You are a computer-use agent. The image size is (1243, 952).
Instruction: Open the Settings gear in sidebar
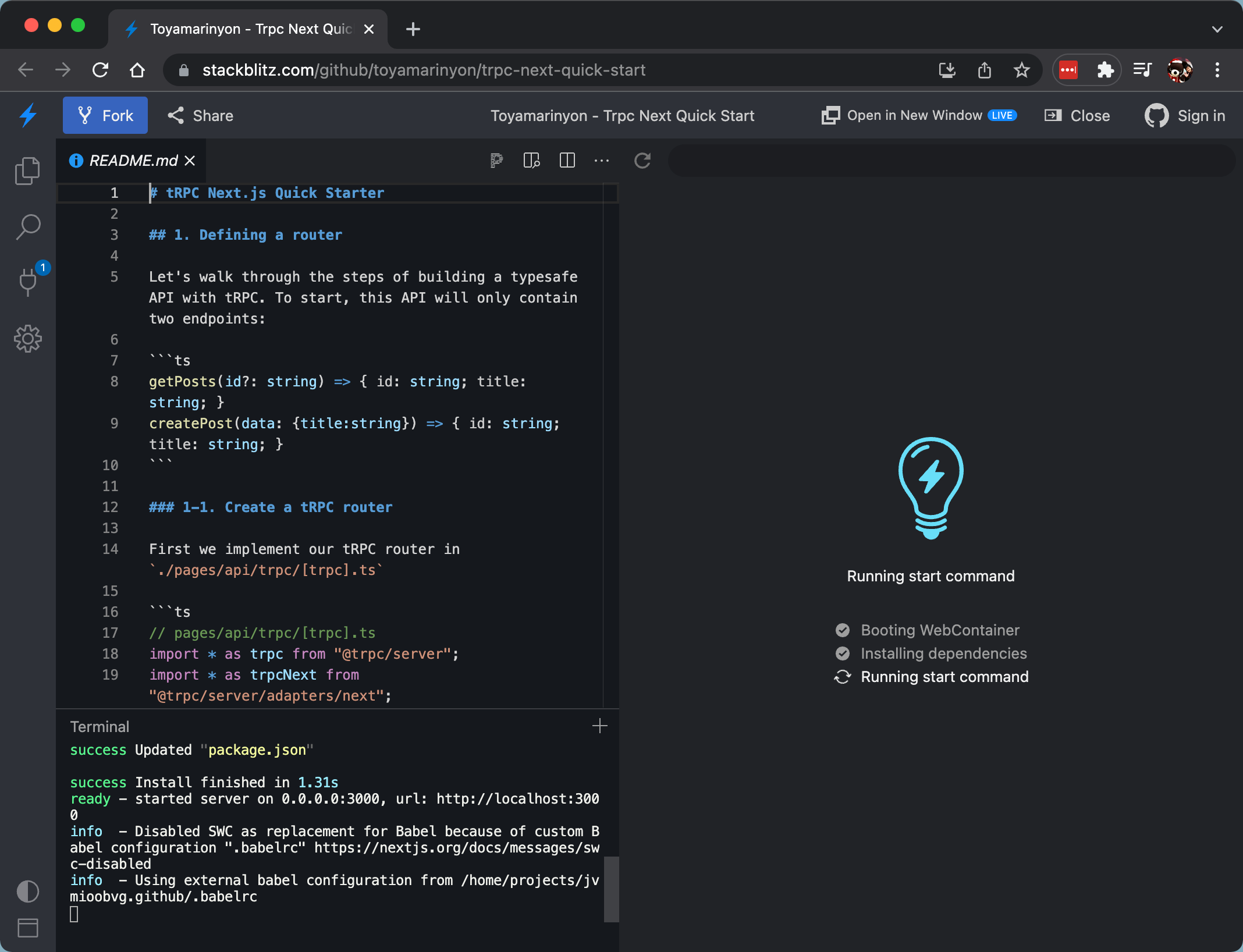pos(27,339)
